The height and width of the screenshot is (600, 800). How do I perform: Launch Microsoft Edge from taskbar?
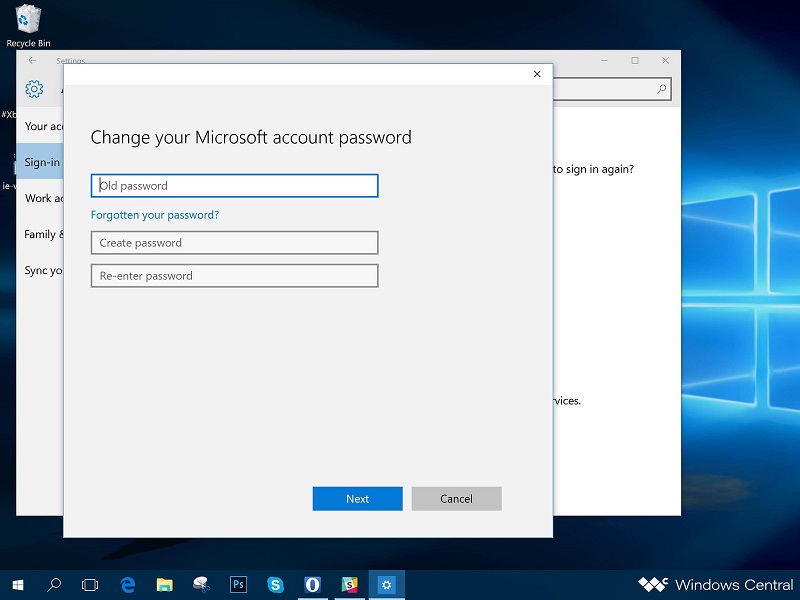point(127,585)
